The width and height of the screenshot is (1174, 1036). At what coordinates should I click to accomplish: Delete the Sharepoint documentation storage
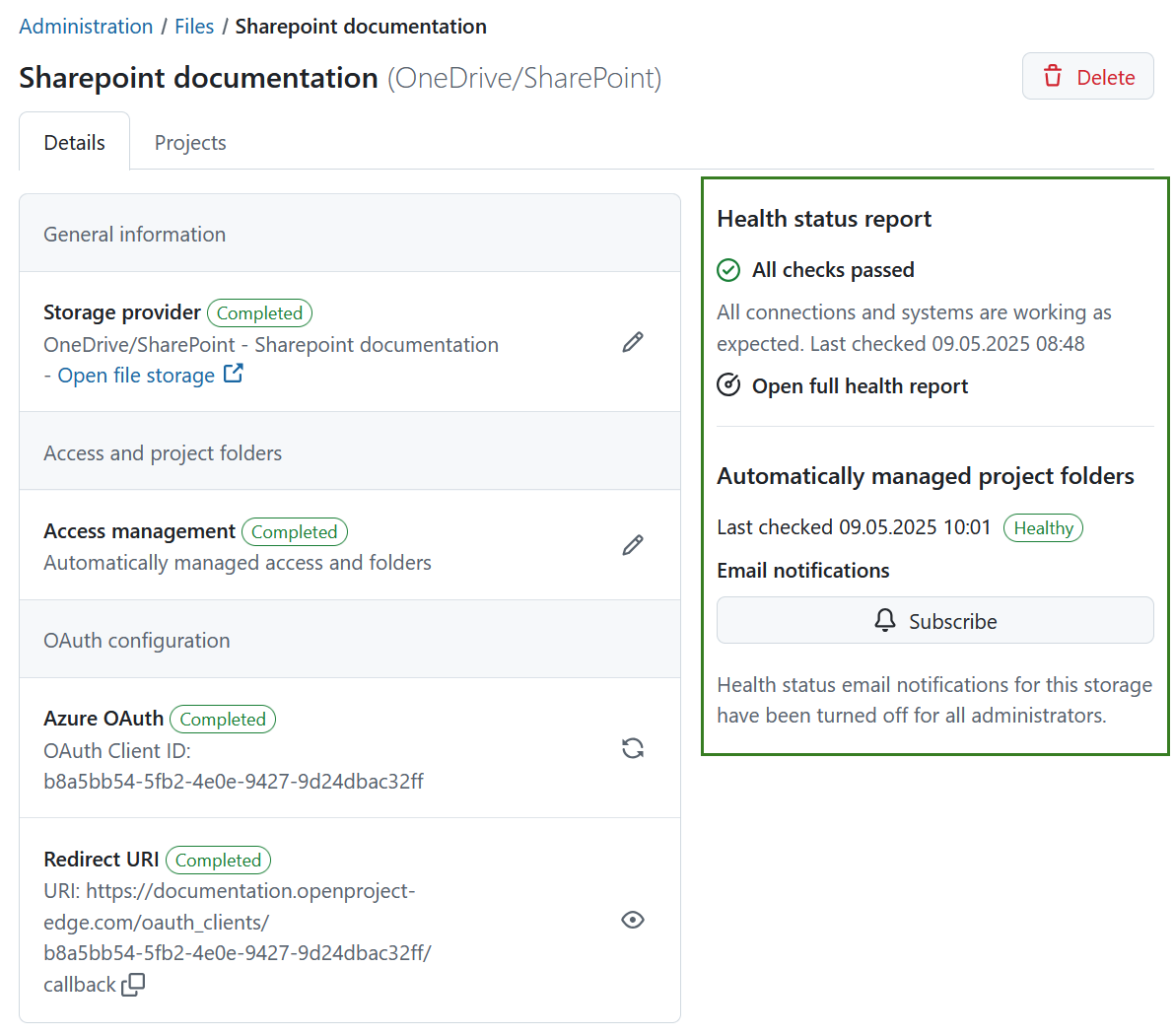pyautogui.click(x=1087, y=76)
